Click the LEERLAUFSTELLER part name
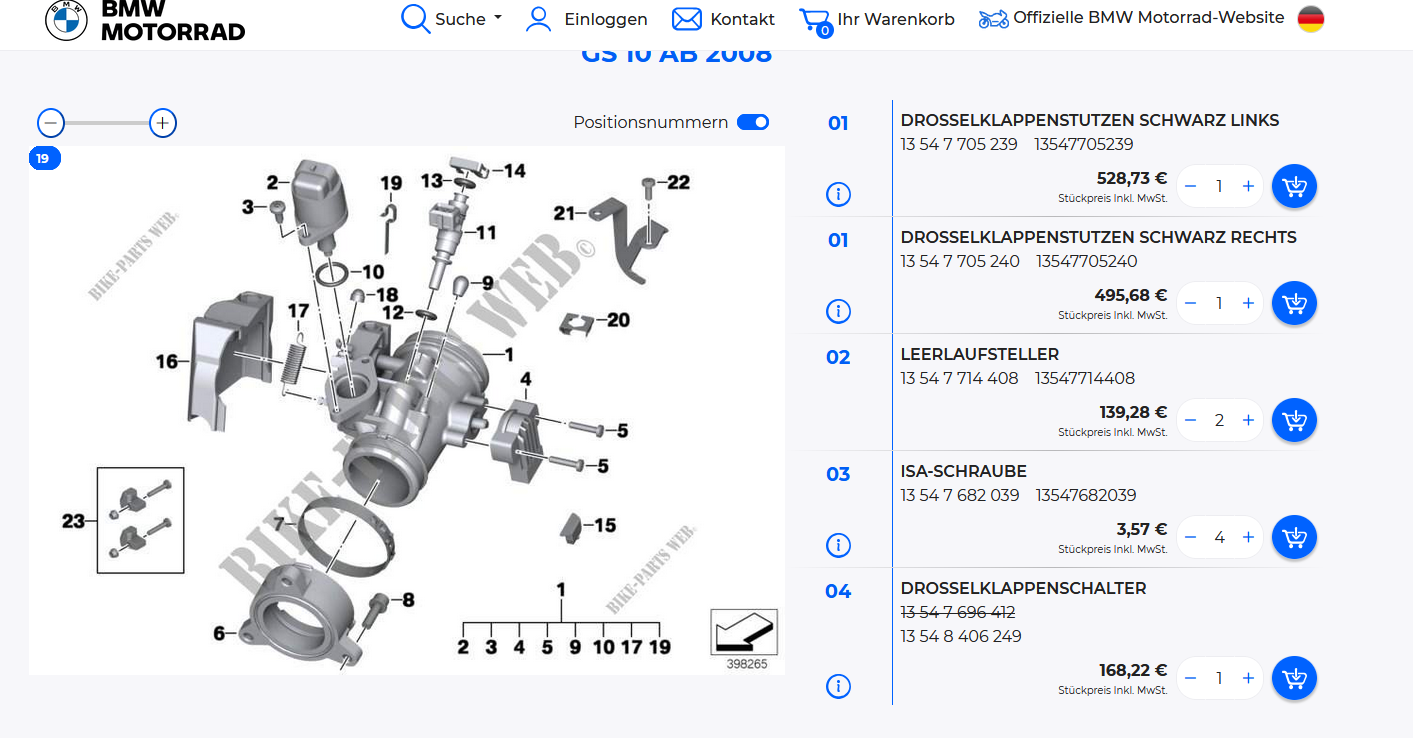 click(980, 354)
